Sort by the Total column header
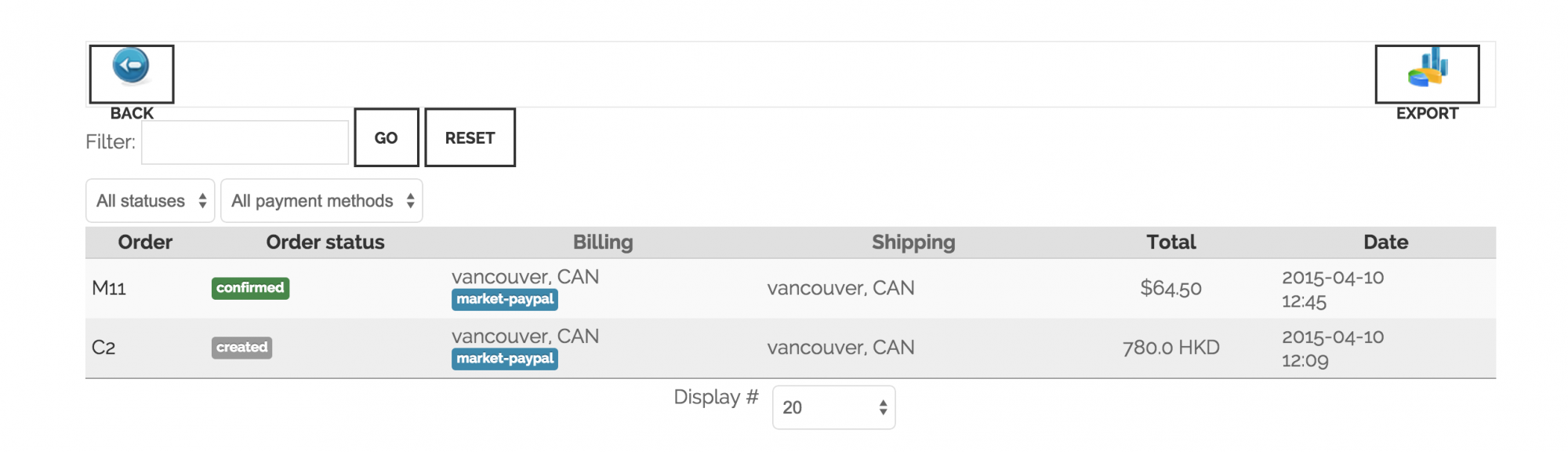Screen dimensions: 1568x452 click(1171, 242)
